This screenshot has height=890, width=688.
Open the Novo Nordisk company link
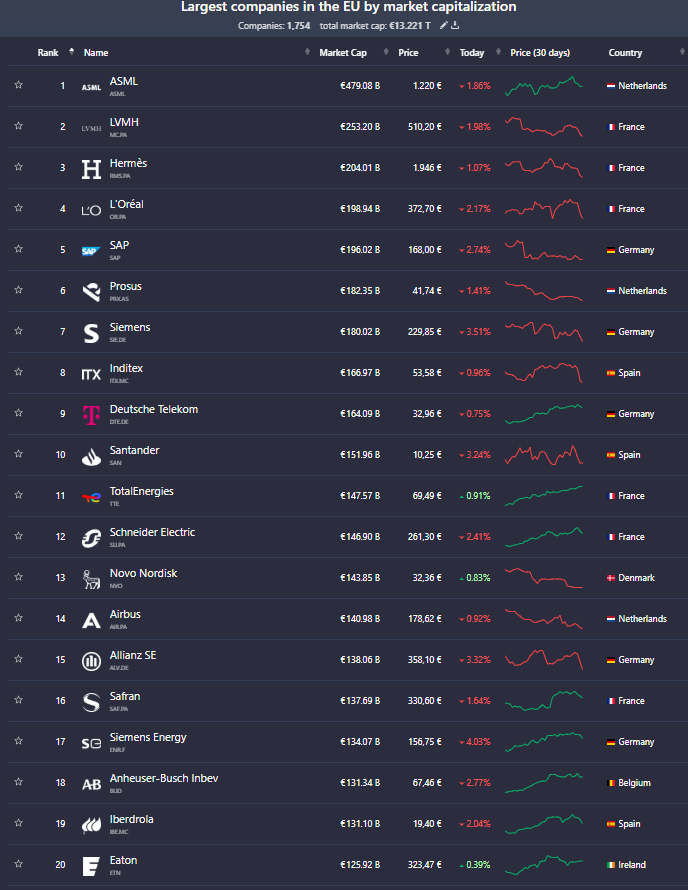pyautogui.click(x=143, y=573)
